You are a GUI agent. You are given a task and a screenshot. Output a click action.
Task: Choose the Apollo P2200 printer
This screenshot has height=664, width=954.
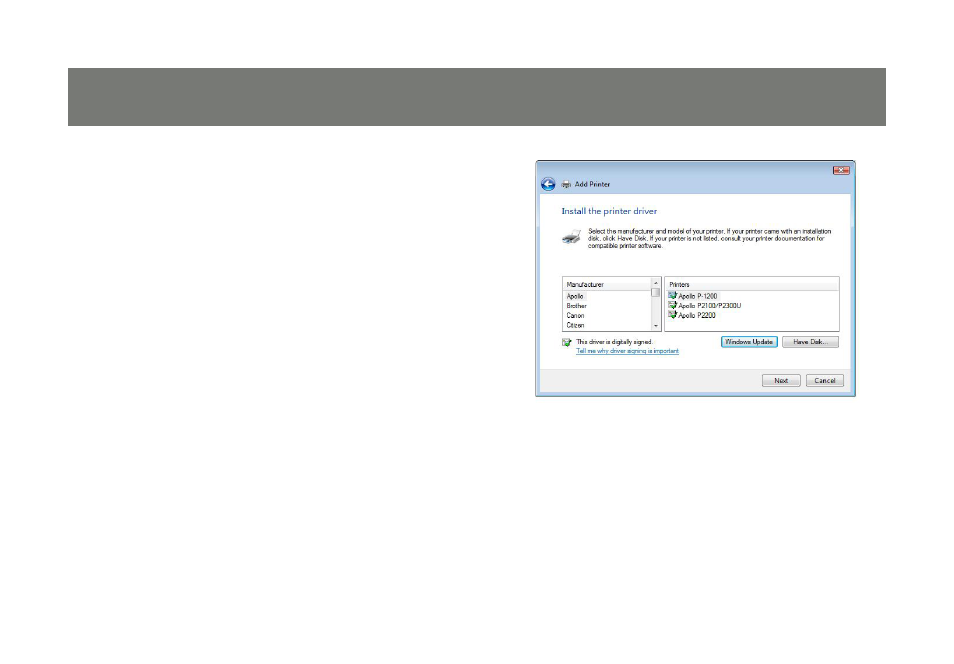697,316
